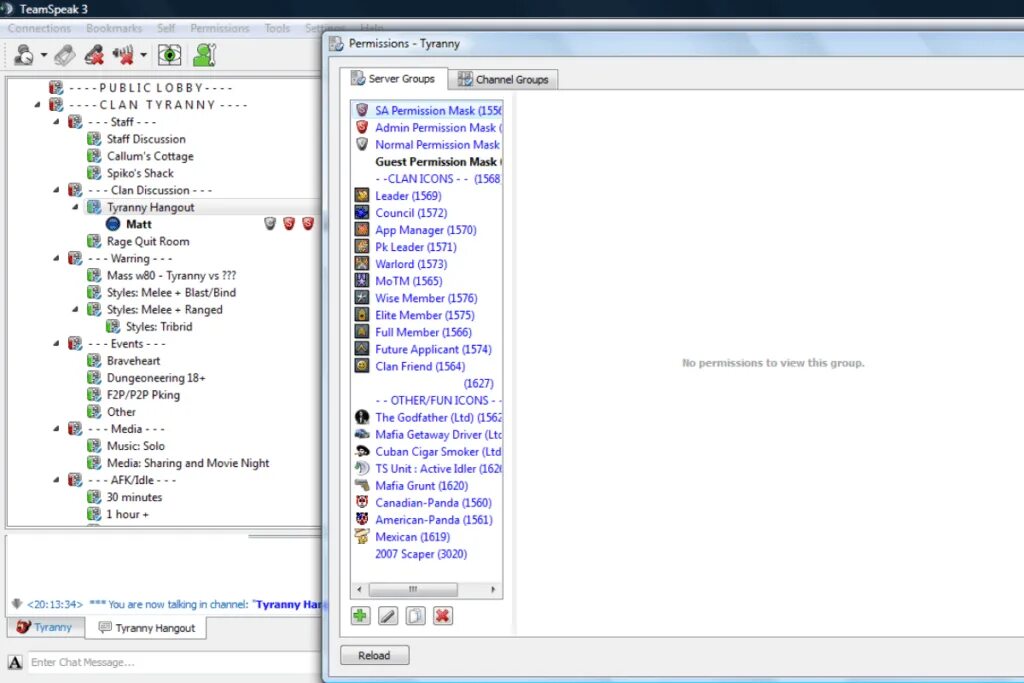Open dropdown arrow beside away status icon

(143, 55)
